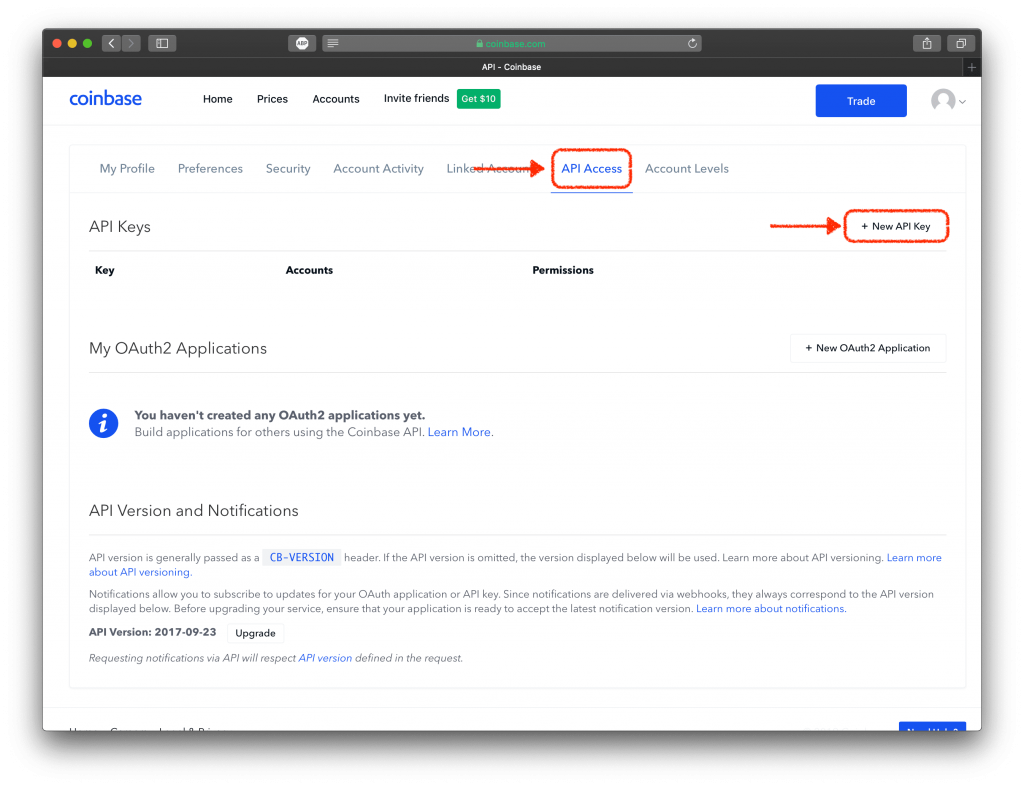Viewport: 1024px width, 787px height.
Task: Switch to the Preferences tab
Action: (x=210, y=169)
